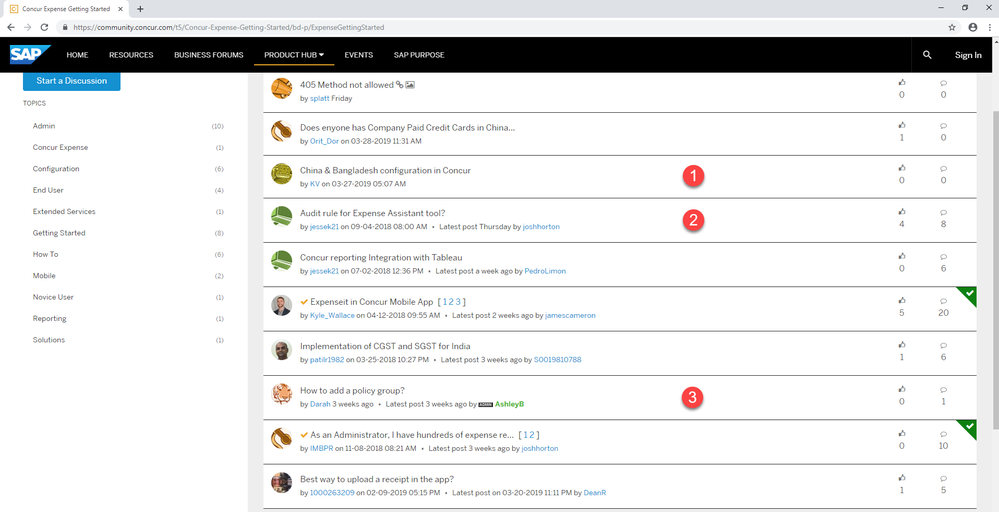999x512 pixels.
Task: Open SAP PURPOSE menu item
Action: pyautogui.click(x=419, y=55)
